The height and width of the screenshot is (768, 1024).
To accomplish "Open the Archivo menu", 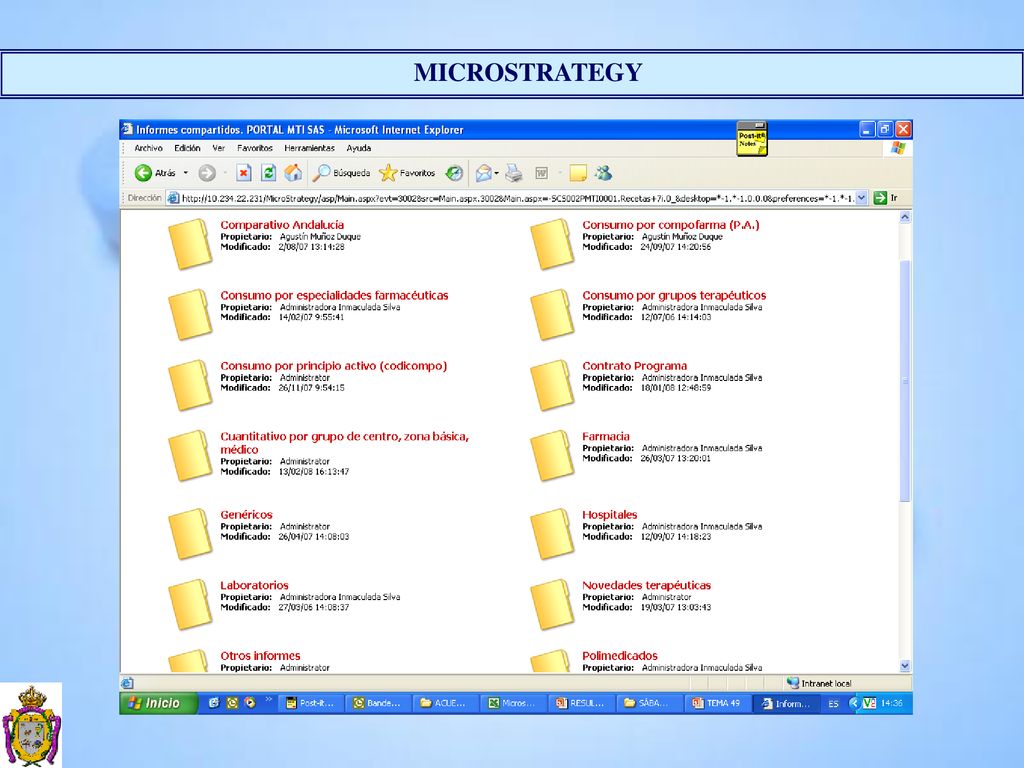I will tap(148, 148).
